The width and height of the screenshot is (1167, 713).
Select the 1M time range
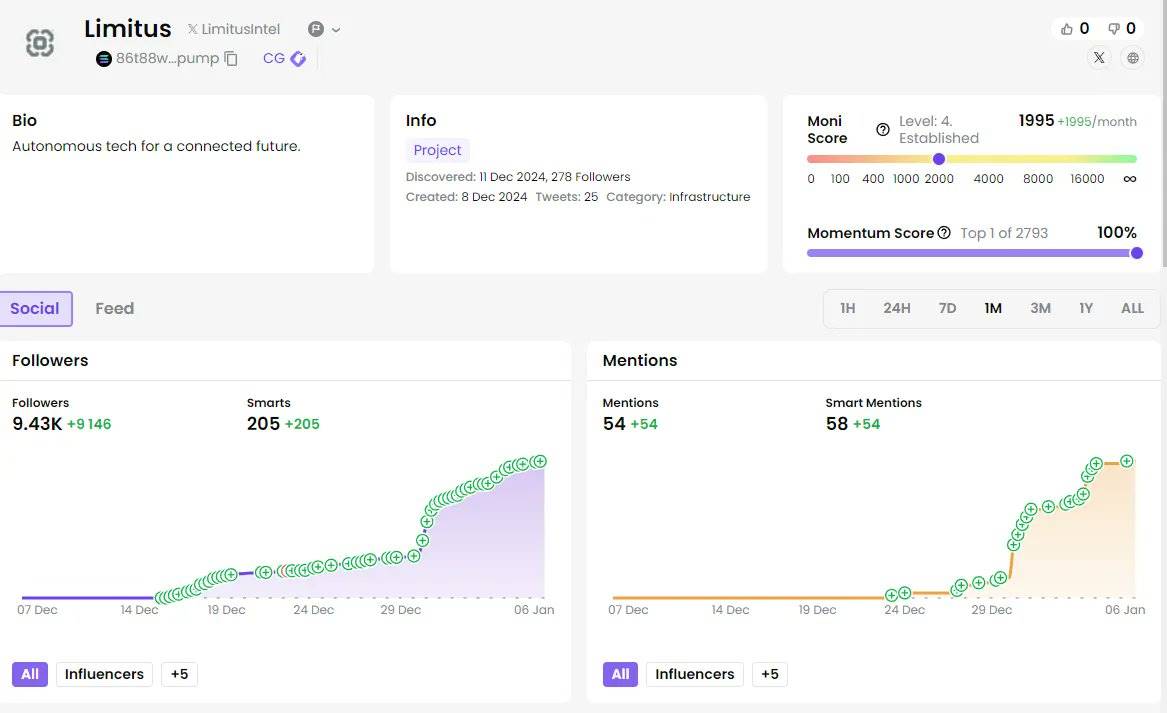coord(993,308)
